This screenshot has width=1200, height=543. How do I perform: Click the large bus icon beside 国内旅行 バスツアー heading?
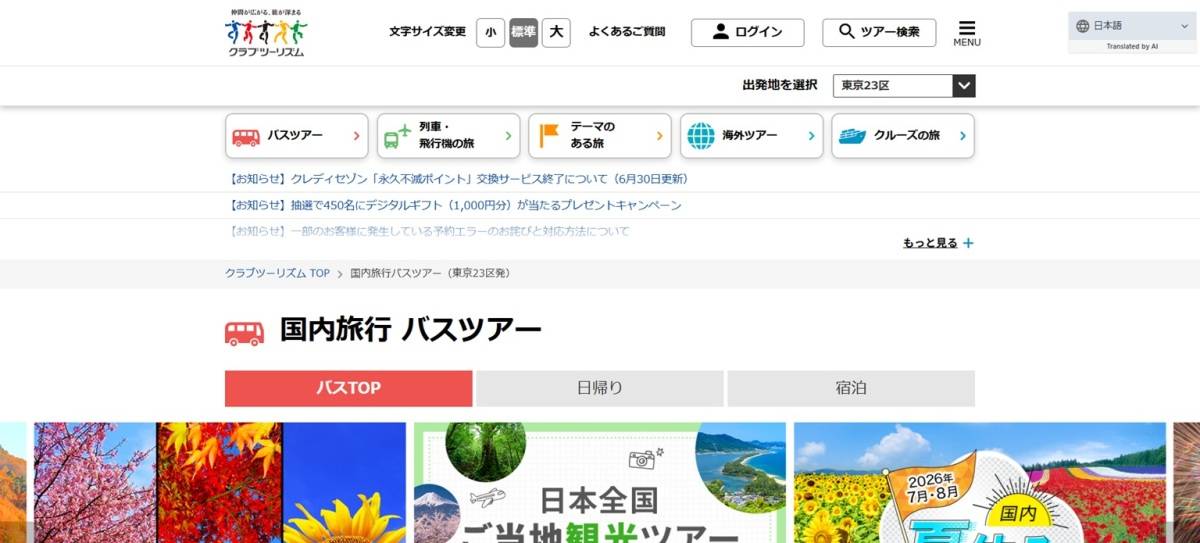[x=245, y=333]
